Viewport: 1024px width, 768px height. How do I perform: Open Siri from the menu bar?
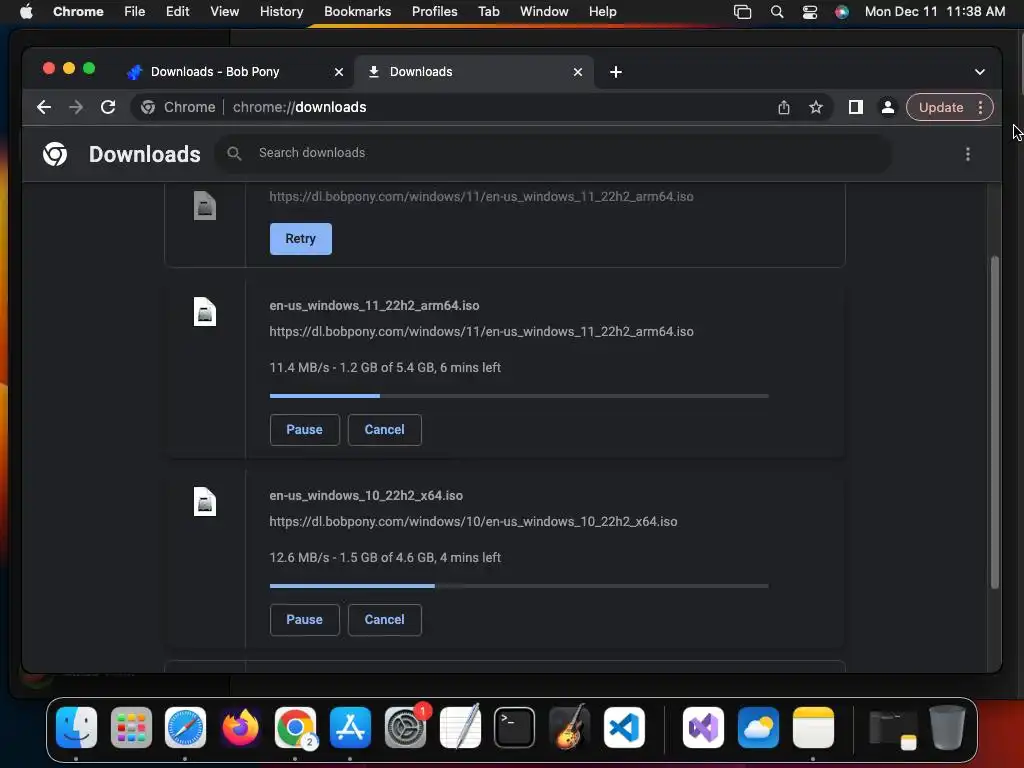click(x=842, y=12)
